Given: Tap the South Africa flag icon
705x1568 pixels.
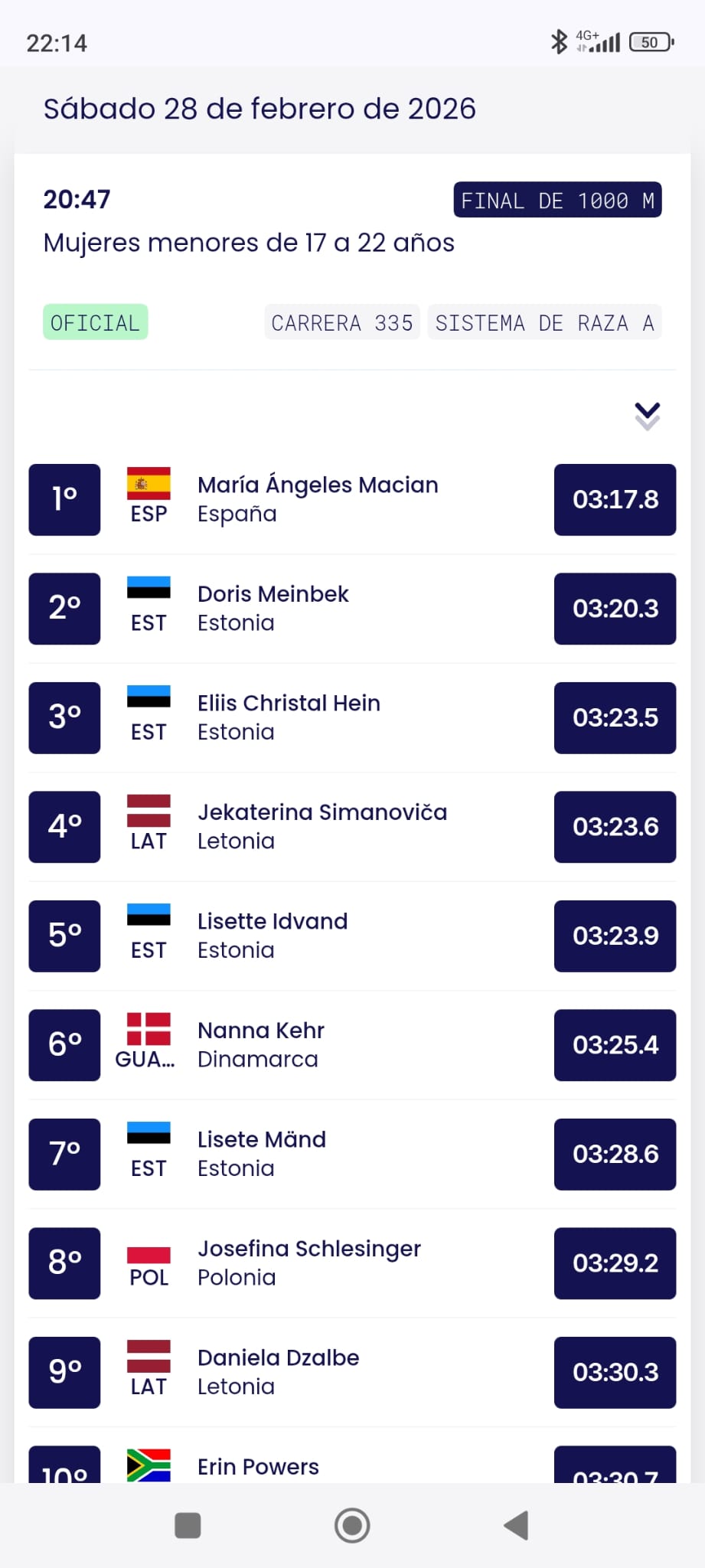Looking at the screenshot, I should point(149,1465).
